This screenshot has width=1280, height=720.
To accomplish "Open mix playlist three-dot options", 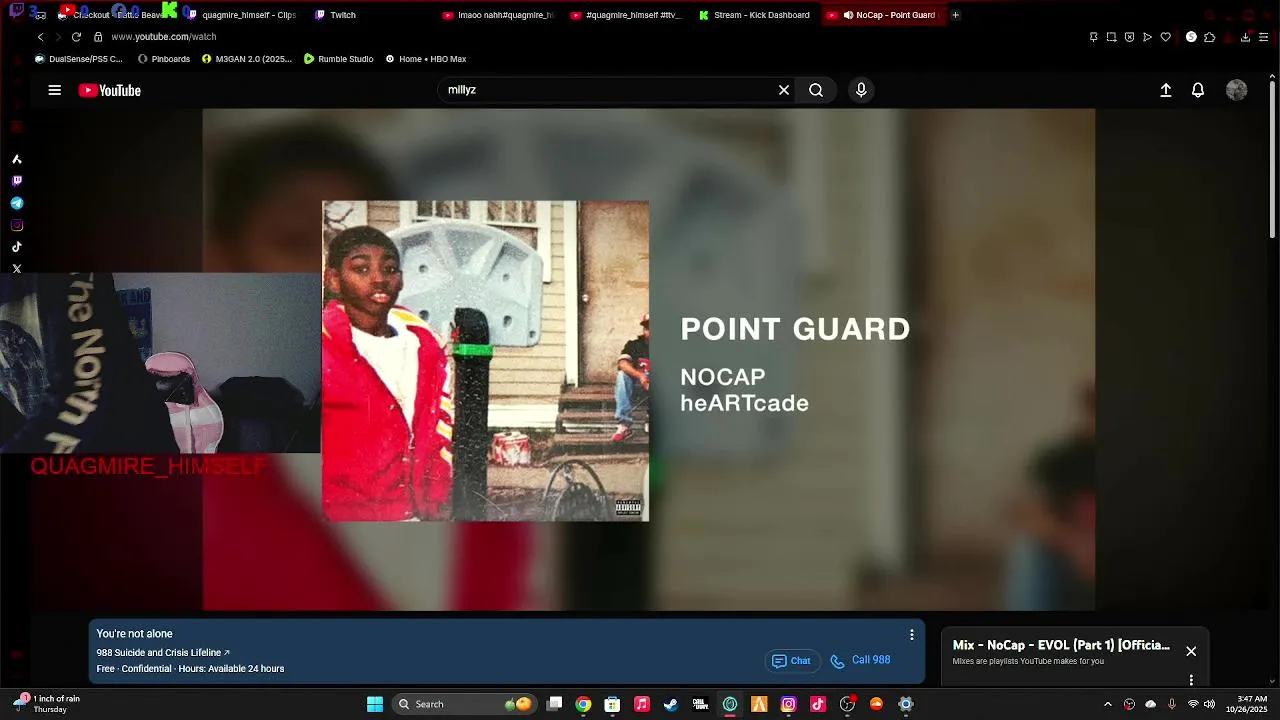I will click(1191, 680).
